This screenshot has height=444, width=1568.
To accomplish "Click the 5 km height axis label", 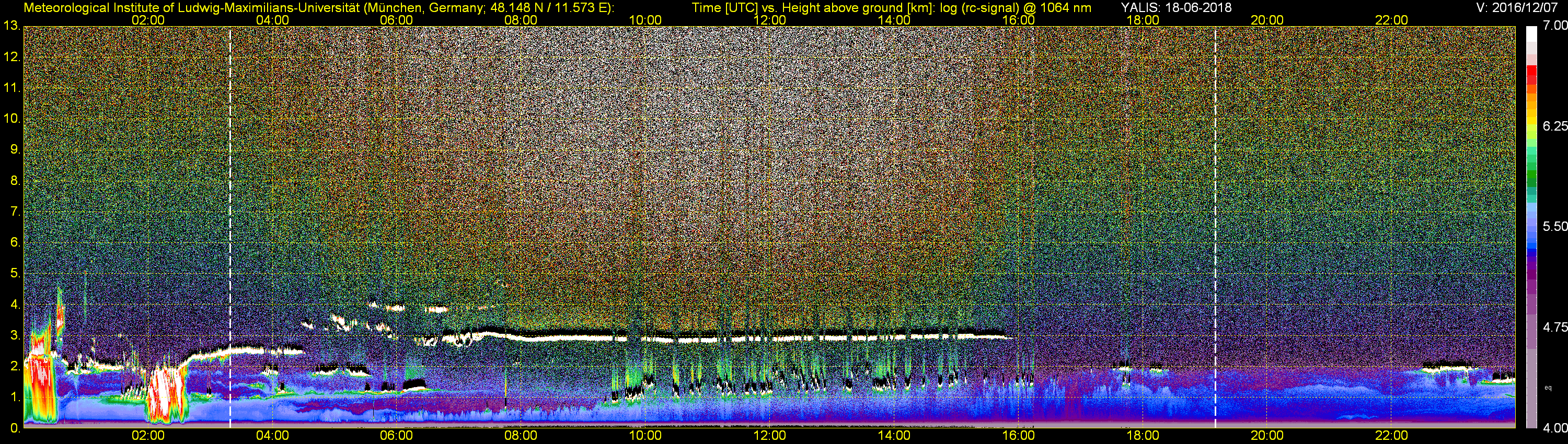I will click(x=15, y=273).
